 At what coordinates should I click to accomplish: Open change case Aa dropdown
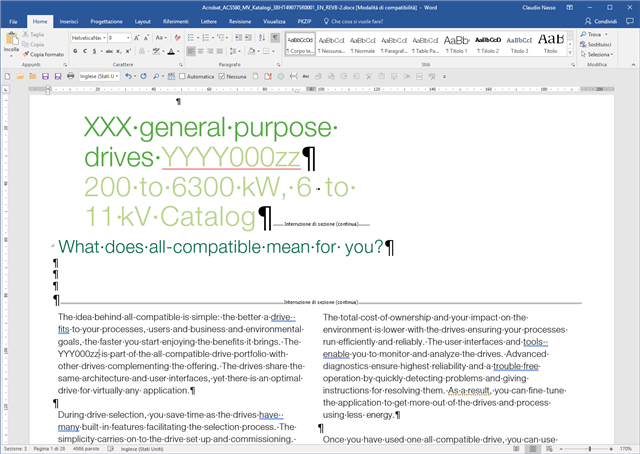pos(161,38)
